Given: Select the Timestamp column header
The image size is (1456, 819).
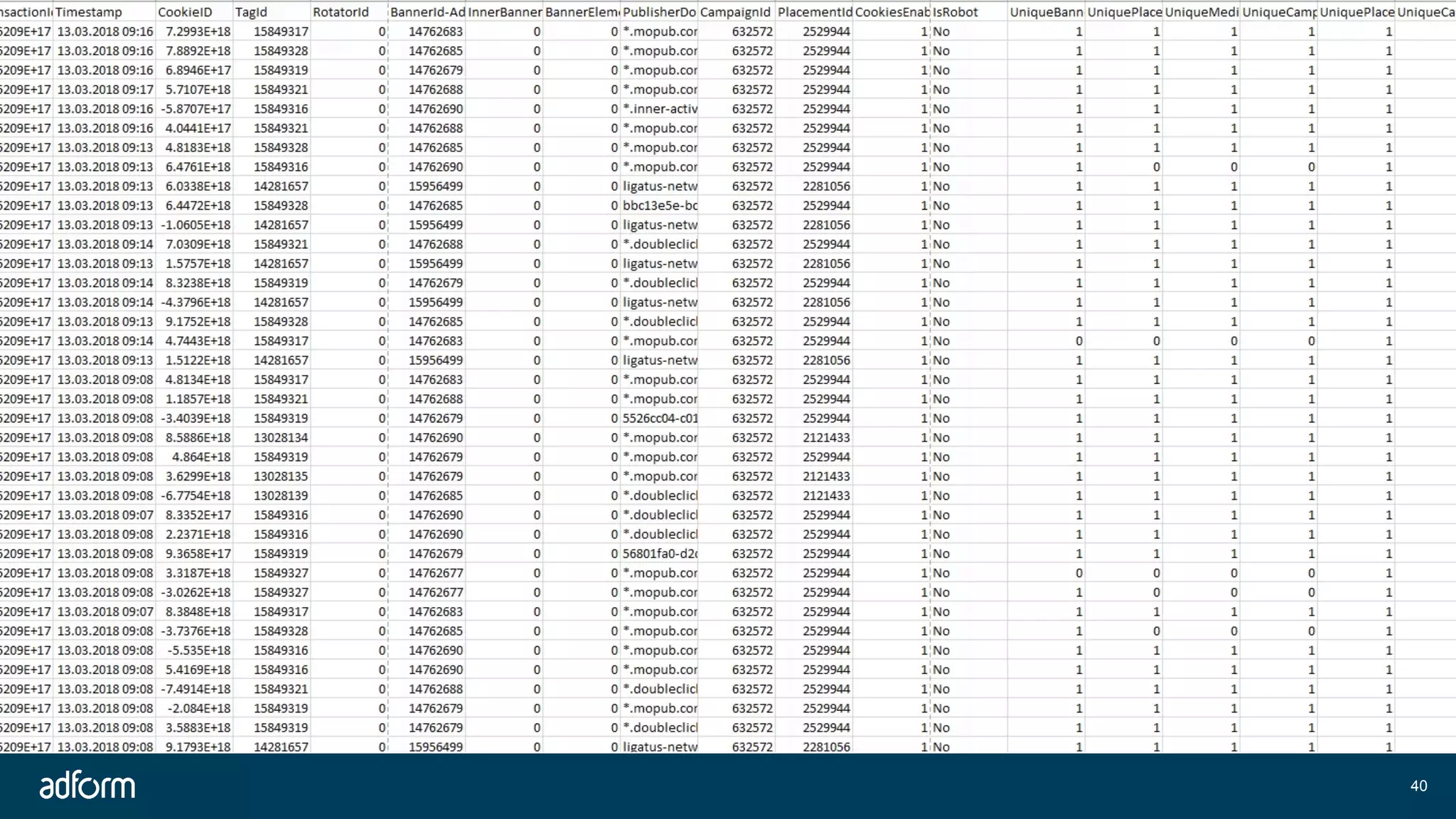Looking at the screenshot, I should (89, 12).
